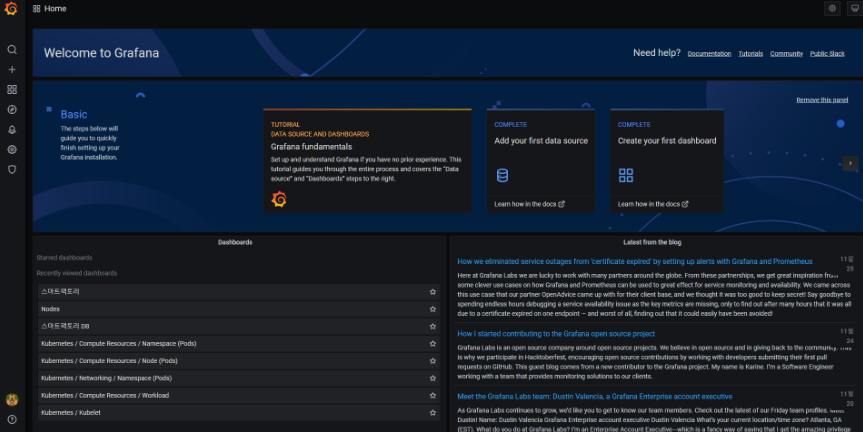
Task: Open Kubernetes / Compute Resources / Namespace (Pods)
Action: pyautogui.click(x=238, y=343)
